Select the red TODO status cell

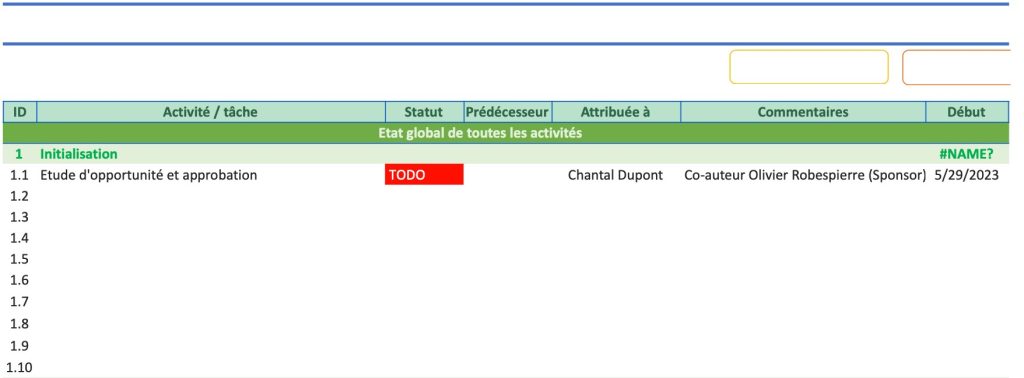click(424, 175)
